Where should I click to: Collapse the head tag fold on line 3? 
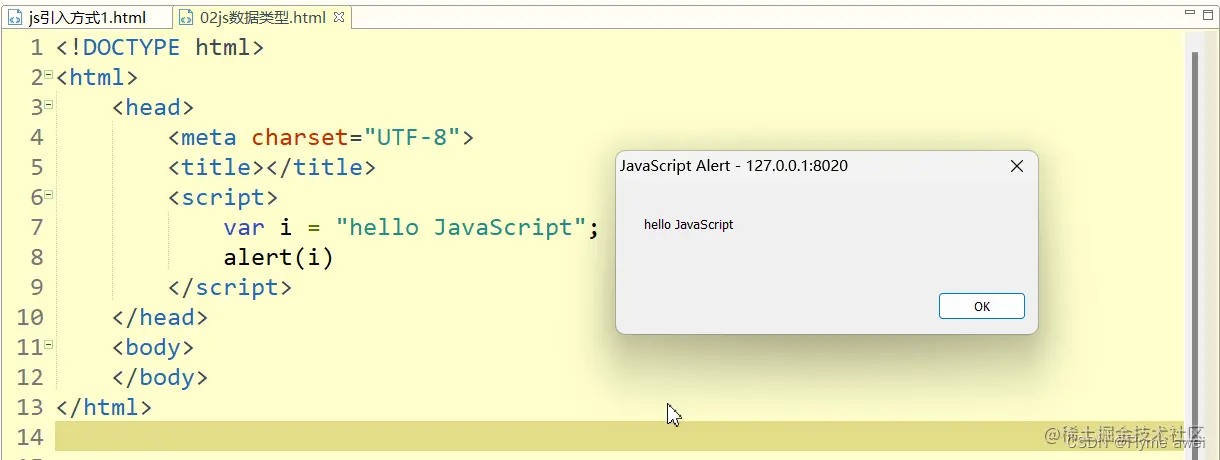49,104
